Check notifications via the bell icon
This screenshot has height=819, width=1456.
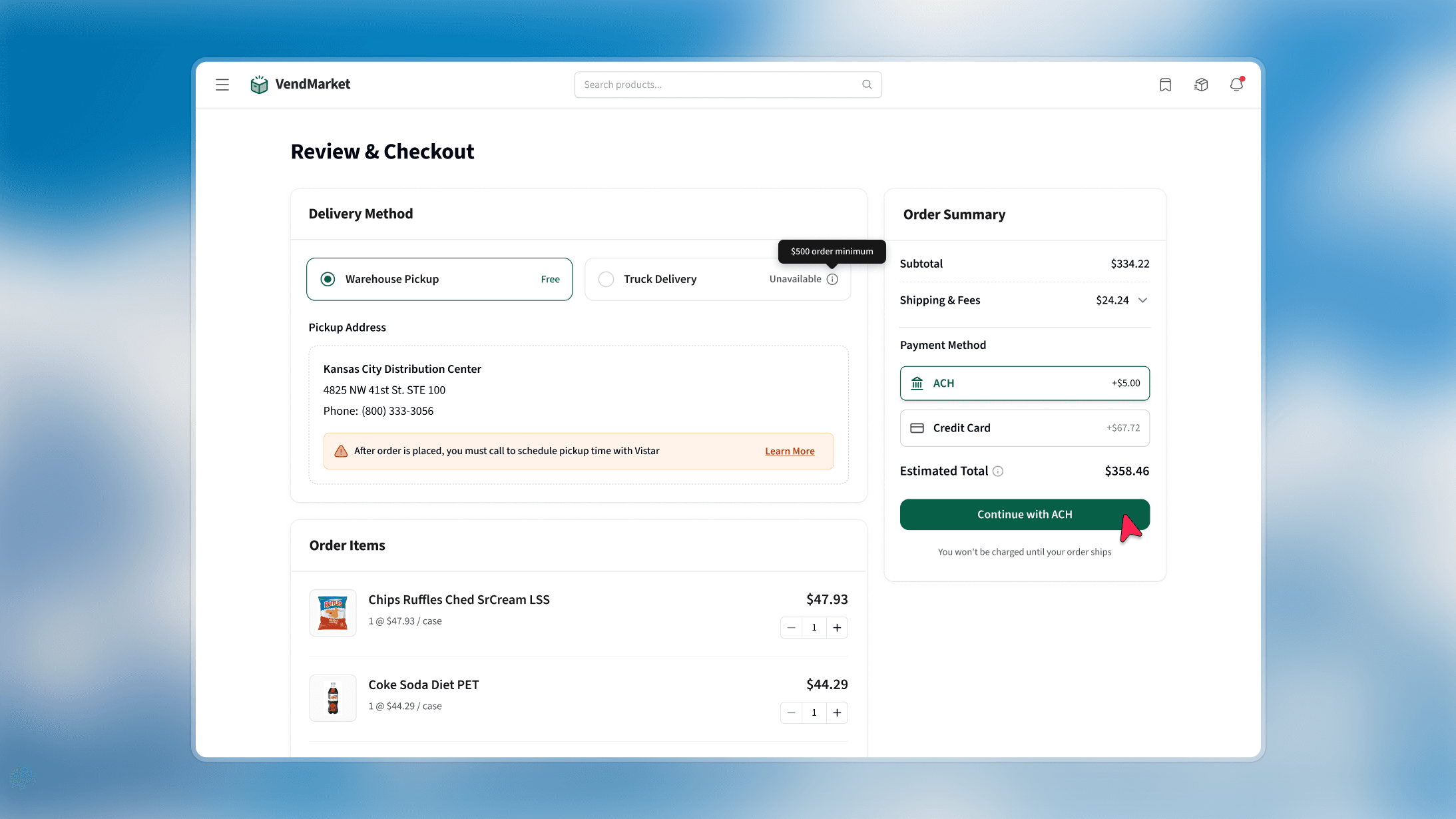click(x=1236, y=85)
